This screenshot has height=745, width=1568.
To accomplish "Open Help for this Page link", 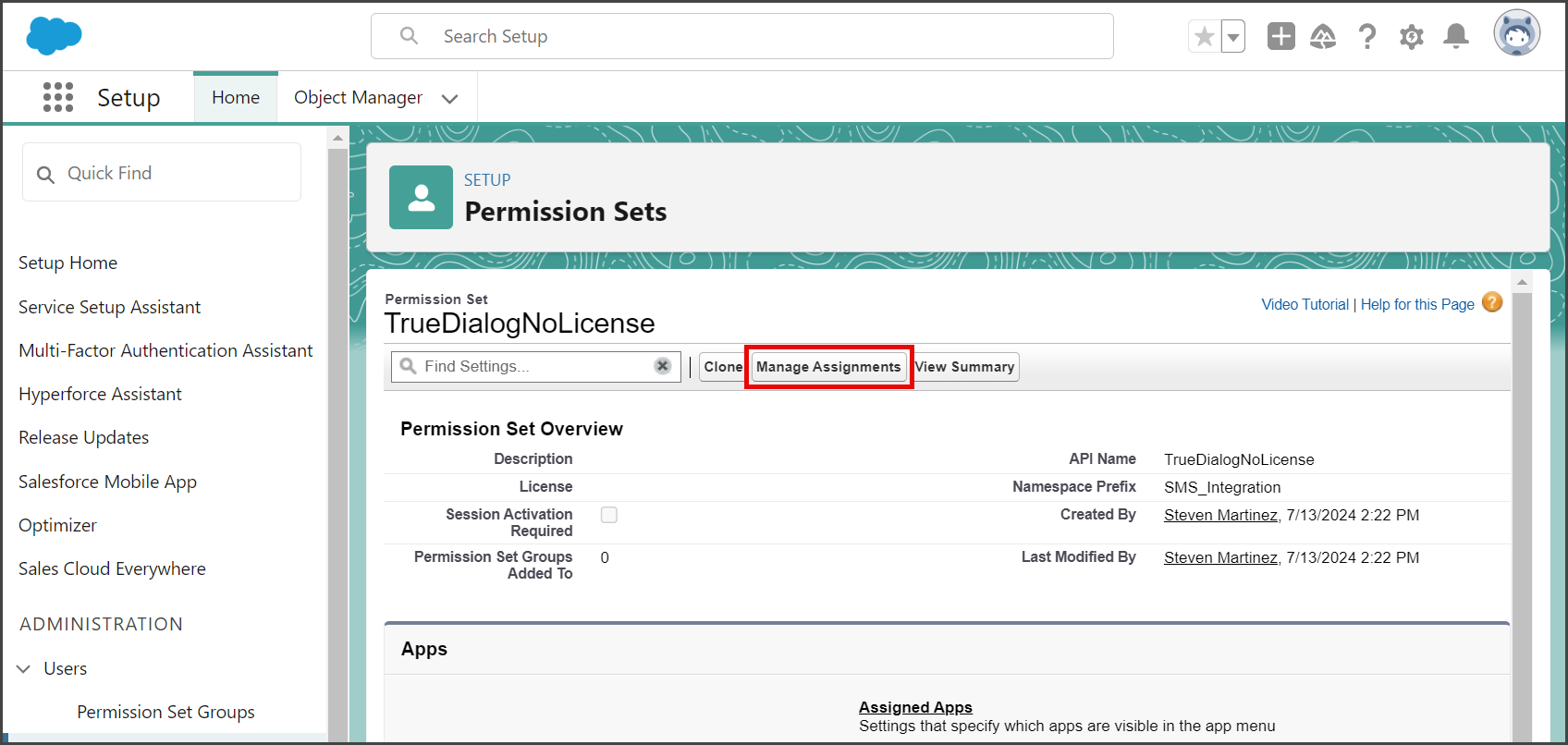I will [x=1417, y=304].
